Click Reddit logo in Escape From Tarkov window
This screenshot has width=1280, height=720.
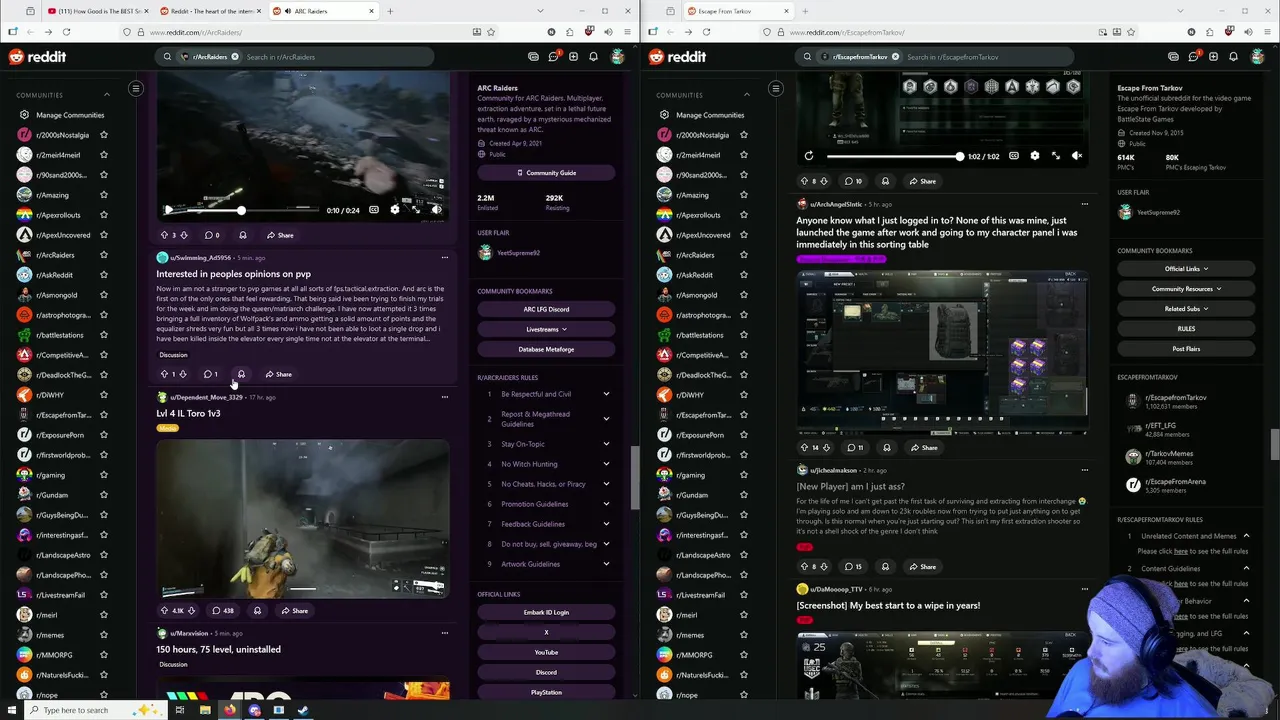click(678, 57)
